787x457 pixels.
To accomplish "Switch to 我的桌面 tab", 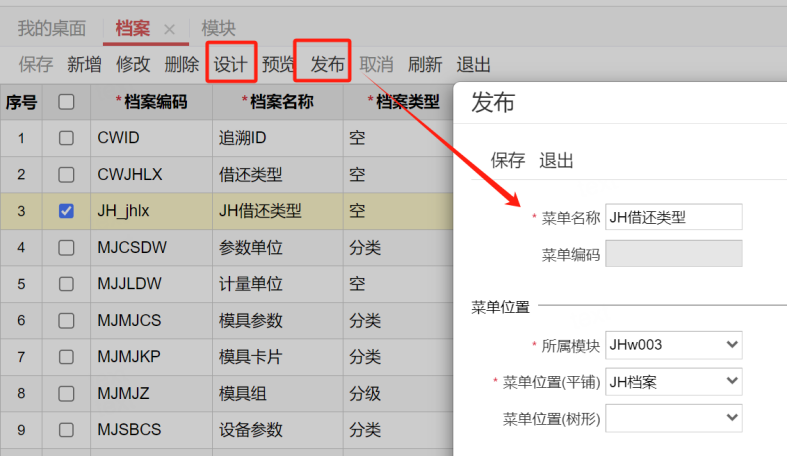I will 52,28.
